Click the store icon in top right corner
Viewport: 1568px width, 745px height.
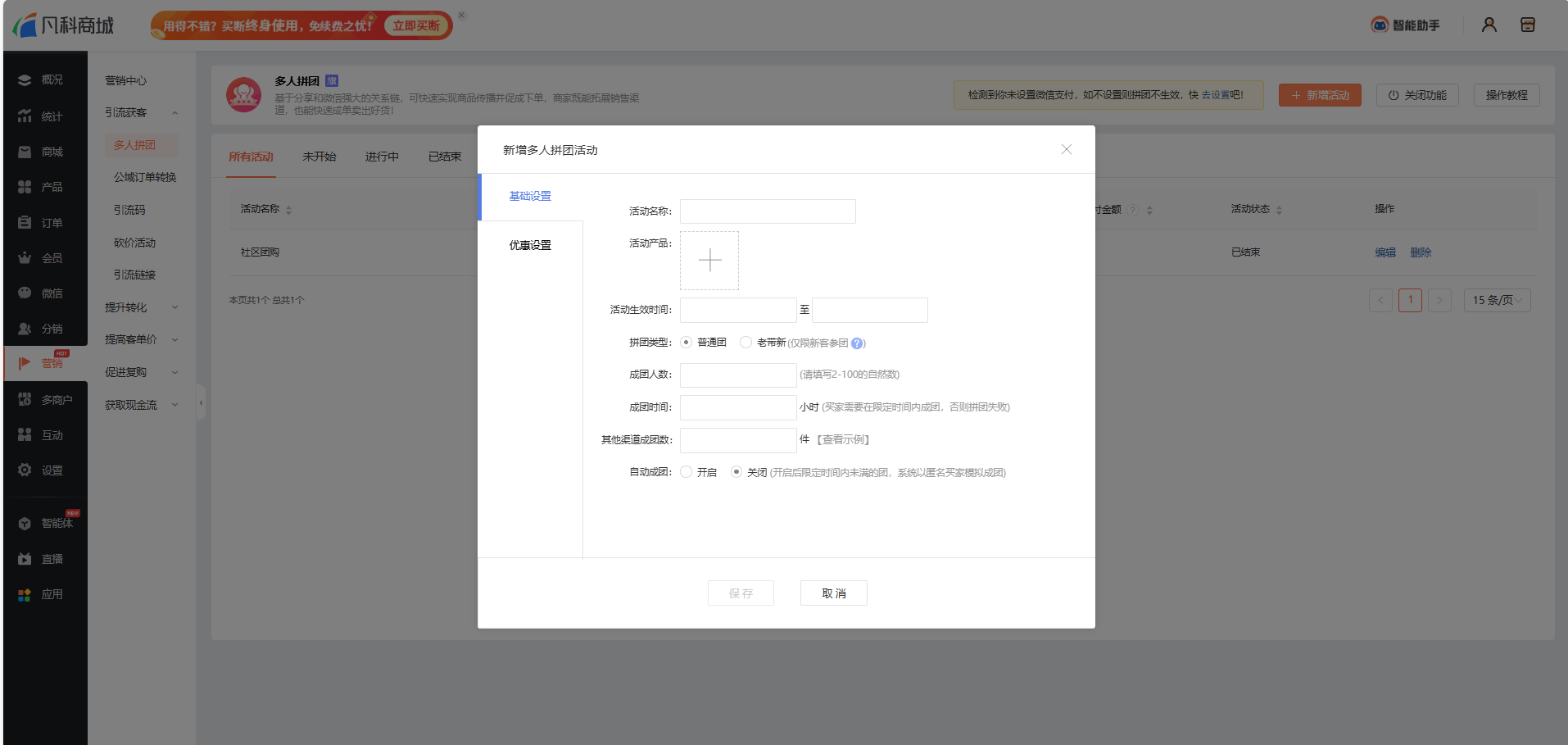click(x=1527, y=25)
